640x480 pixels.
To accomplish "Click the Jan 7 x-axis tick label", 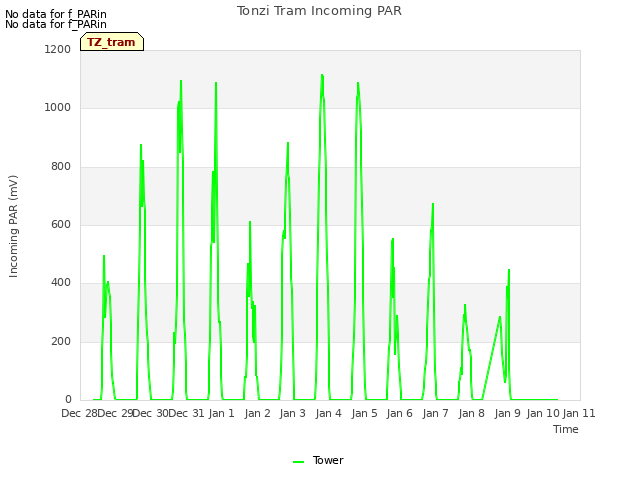I will pyautogui.click(x=436, y=413).
